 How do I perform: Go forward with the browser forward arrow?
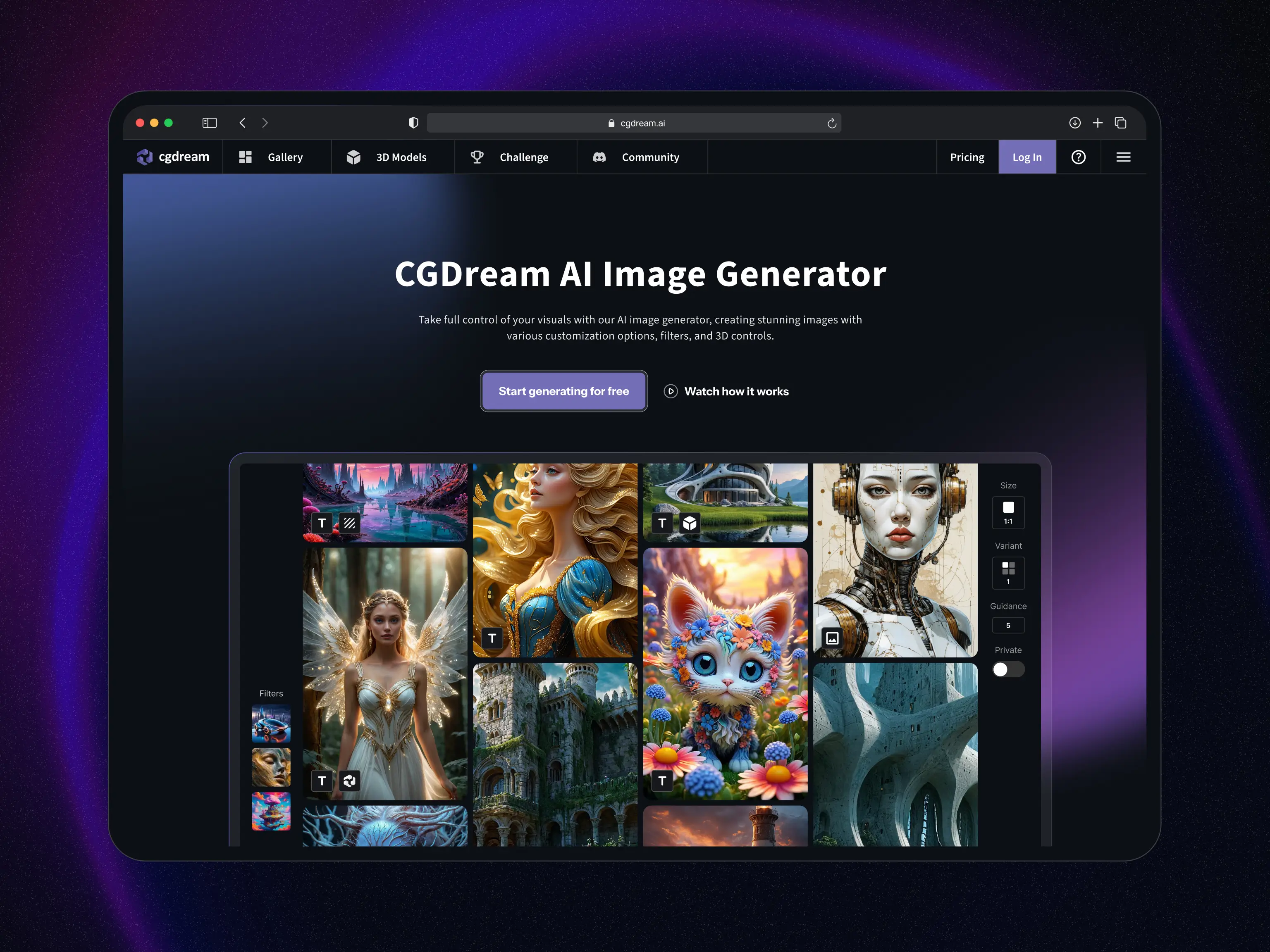click(265, 123)
